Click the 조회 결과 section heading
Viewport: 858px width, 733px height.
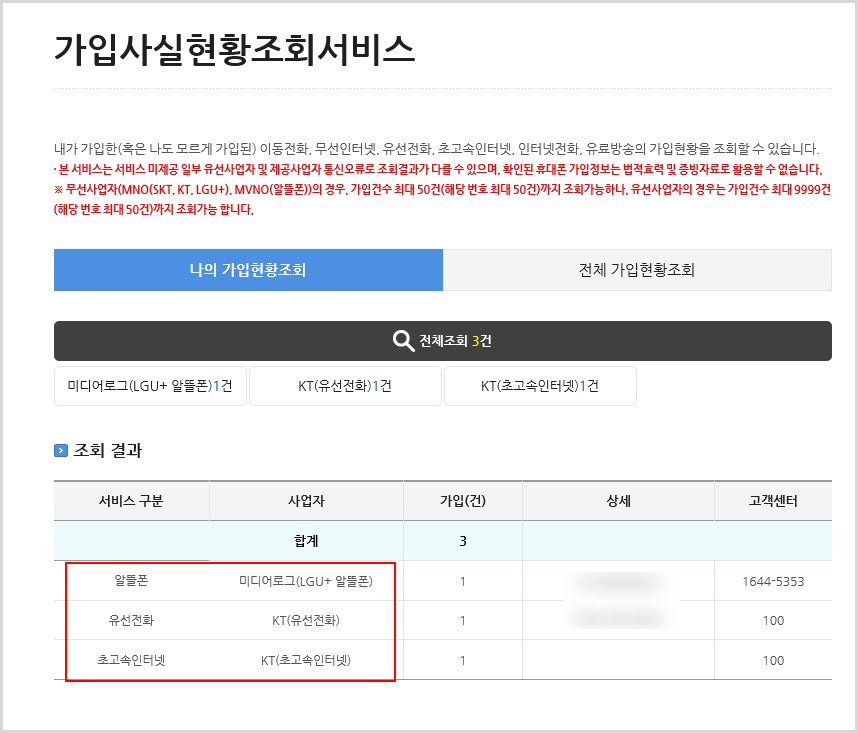pyautogui.click(x=108, y=451)
